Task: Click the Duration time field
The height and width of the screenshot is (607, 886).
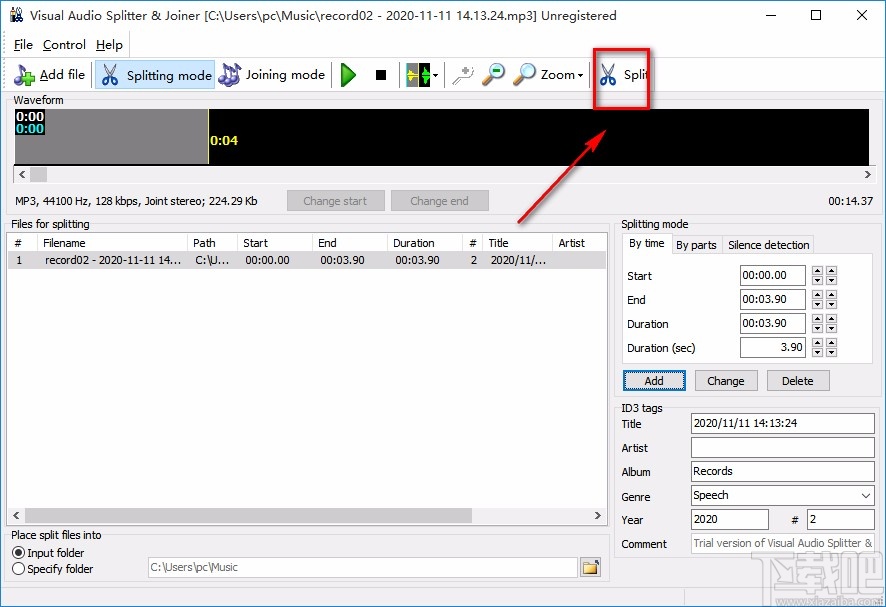Action: pyautogui.click(x=772, y=323)
